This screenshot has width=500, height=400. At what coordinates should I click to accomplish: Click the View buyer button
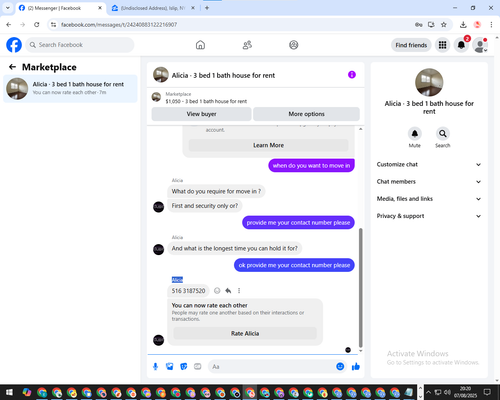pos(201,114)
